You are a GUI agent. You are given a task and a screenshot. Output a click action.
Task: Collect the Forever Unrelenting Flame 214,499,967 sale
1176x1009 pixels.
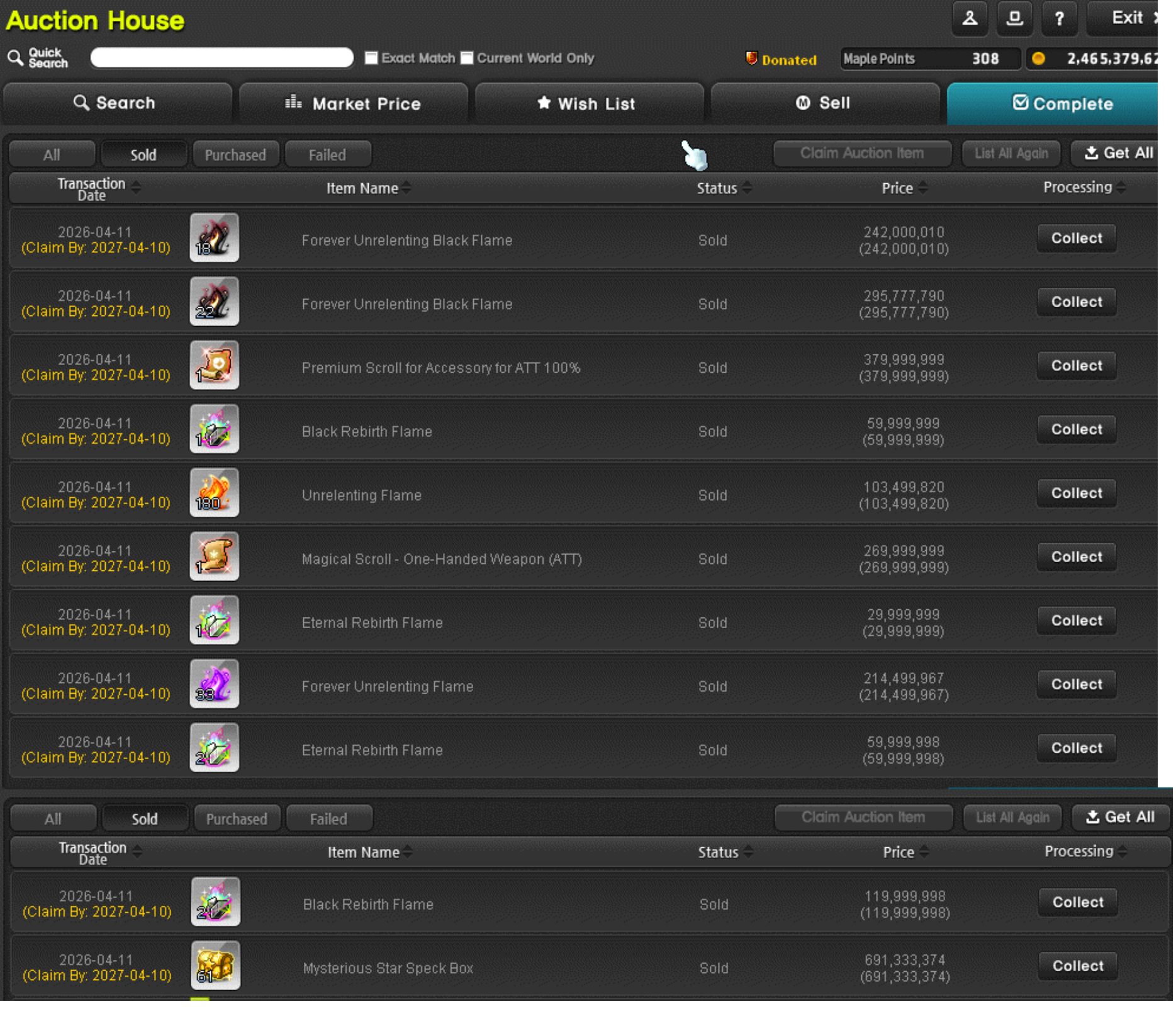[1077, 684]
